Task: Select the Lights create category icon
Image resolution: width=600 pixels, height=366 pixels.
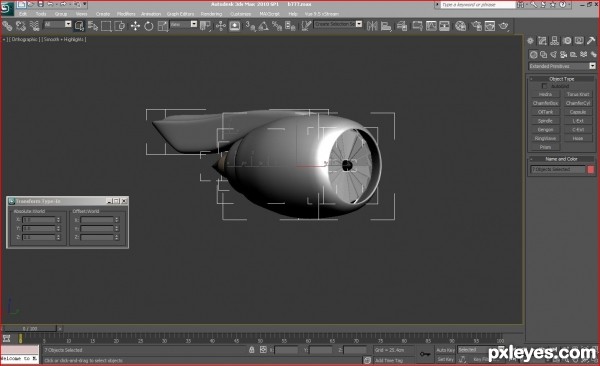Action: click(553, 54)
